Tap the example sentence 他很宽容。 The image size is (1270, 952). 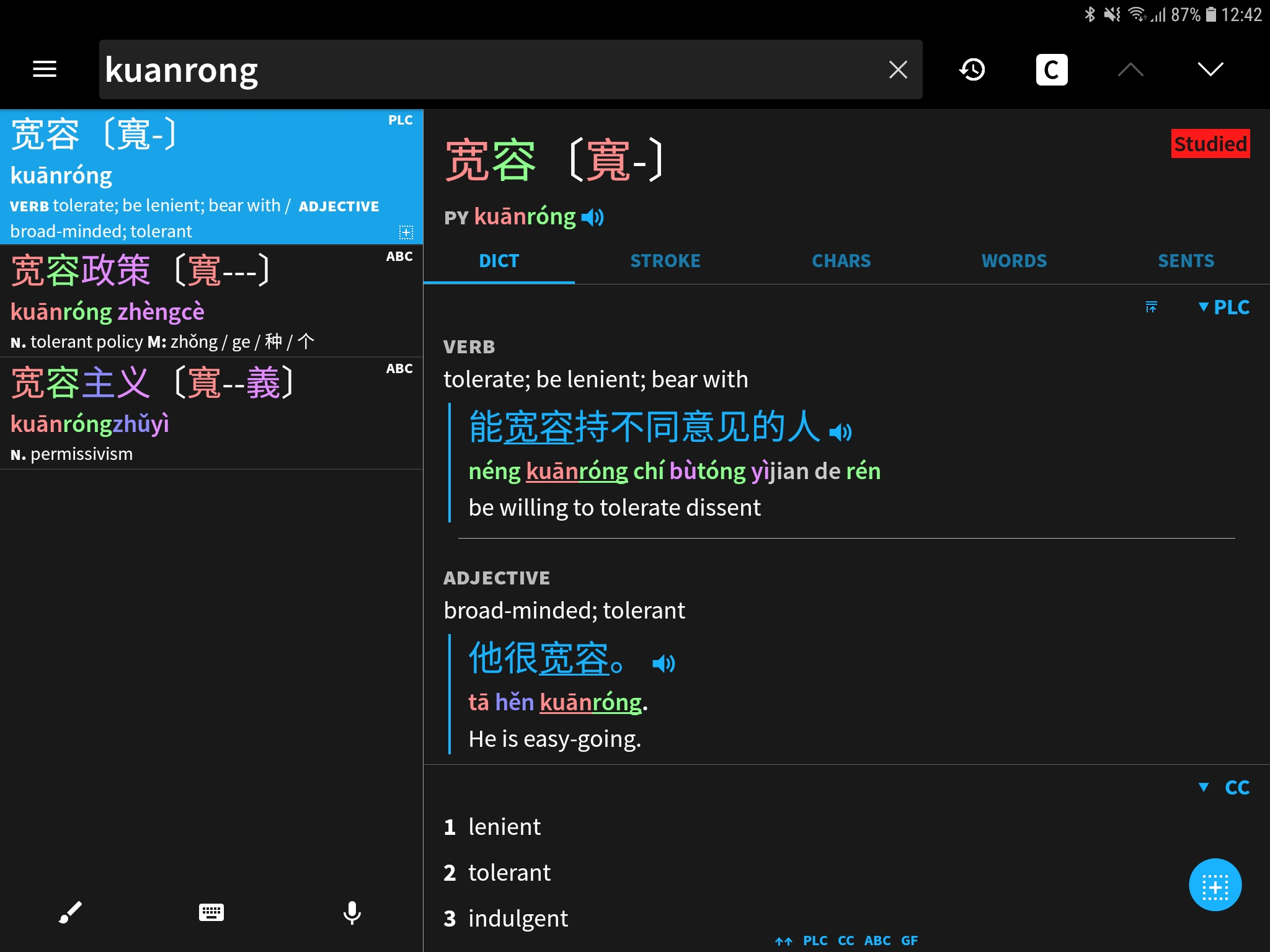(x=547, y=658)
